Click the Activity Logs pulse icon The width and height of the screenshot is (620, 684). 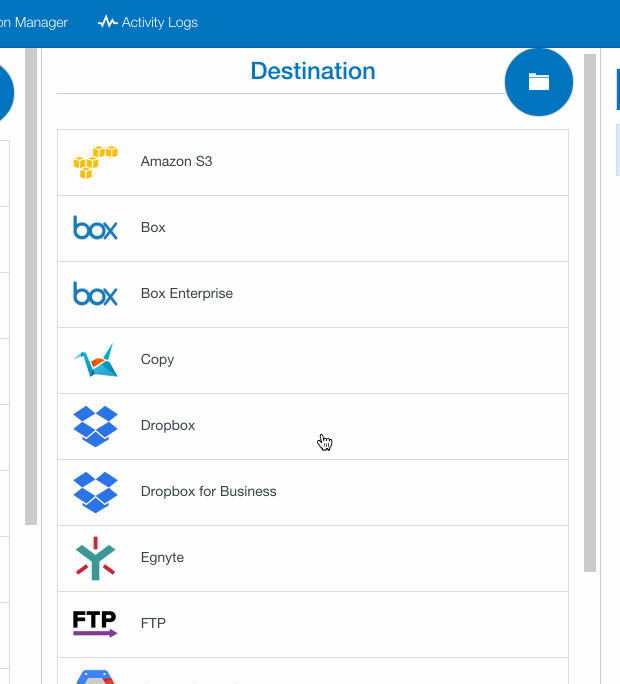(107, 22)
